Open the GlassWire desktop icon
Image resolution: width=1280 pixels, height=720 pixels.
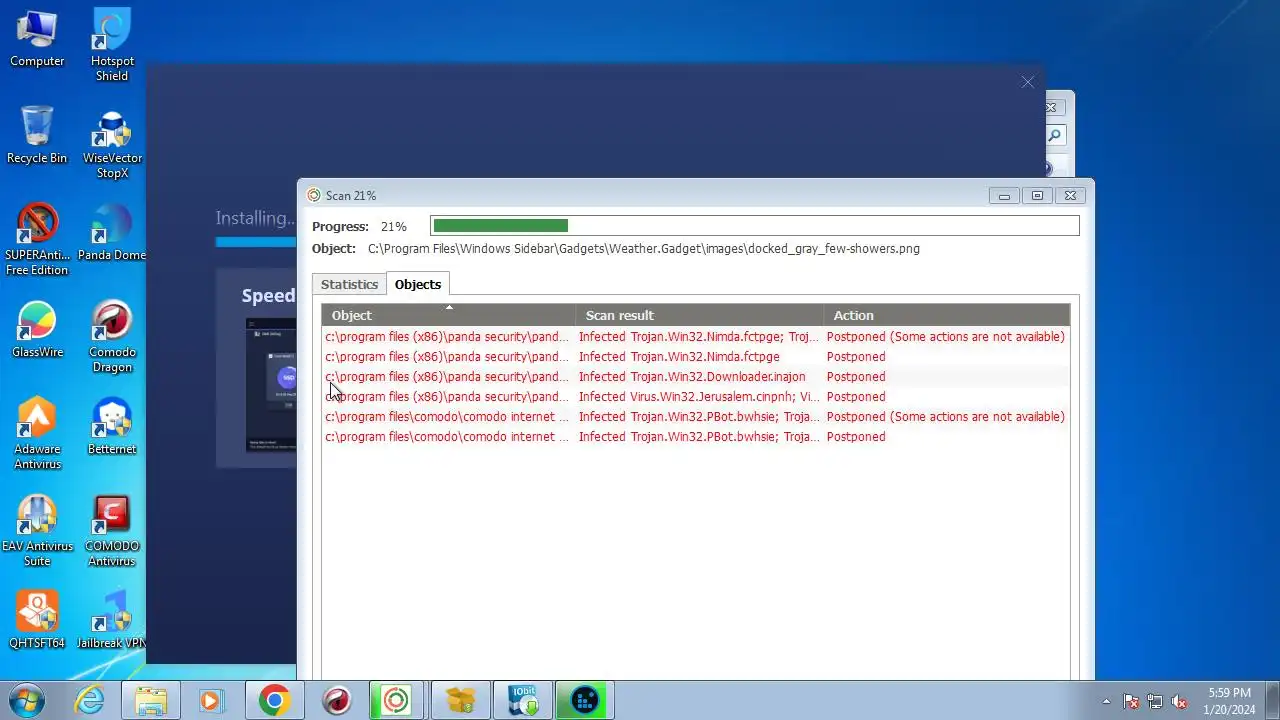[37, 329]
